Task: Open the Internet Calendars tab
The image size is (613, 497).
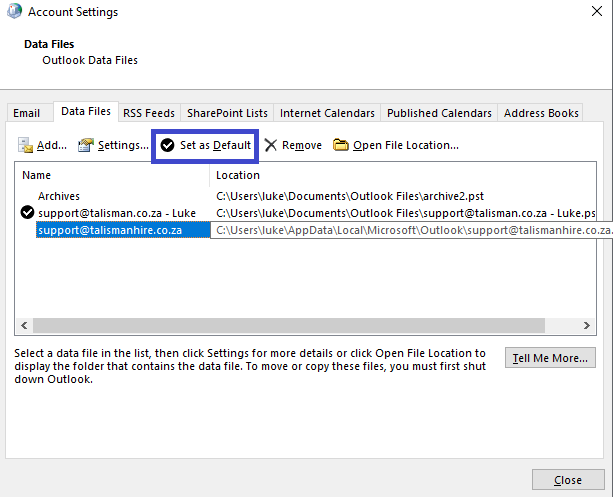Action: point(327,113)
